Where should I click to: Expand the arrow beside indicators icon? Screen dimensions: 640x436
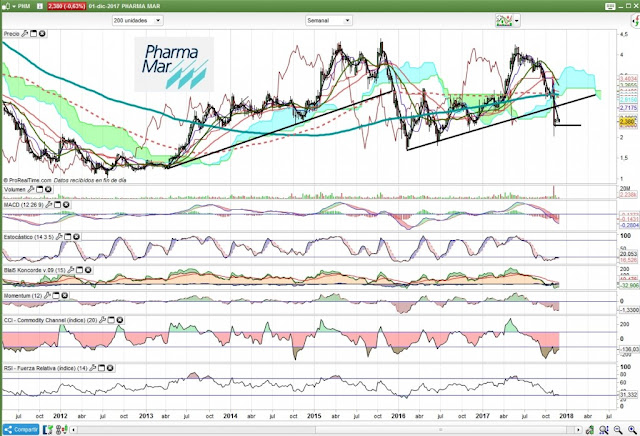coord(517,20)
